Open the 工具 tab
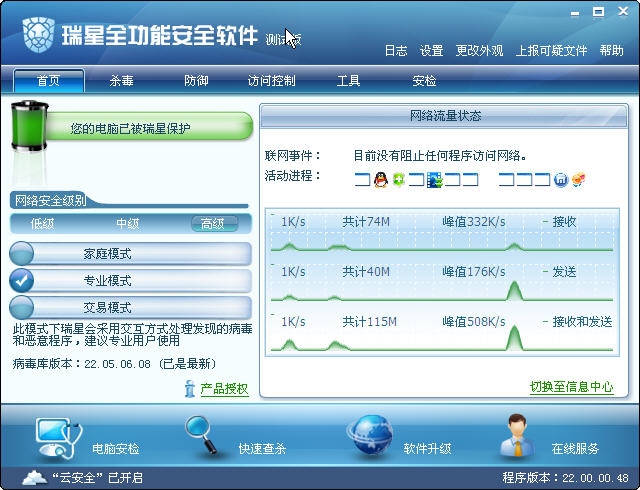 [348, 80]
